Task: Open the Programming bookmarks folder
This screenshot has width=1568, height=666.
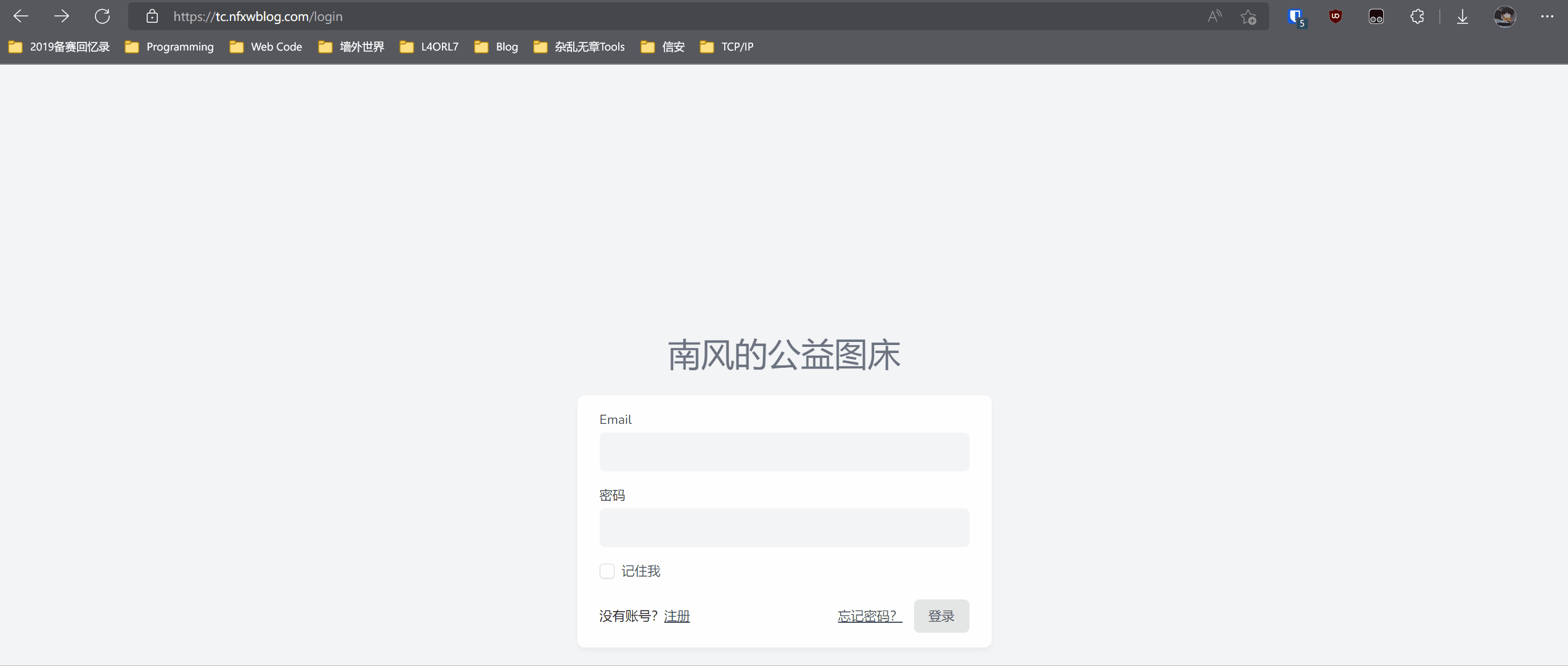Action: click(180, 46)
